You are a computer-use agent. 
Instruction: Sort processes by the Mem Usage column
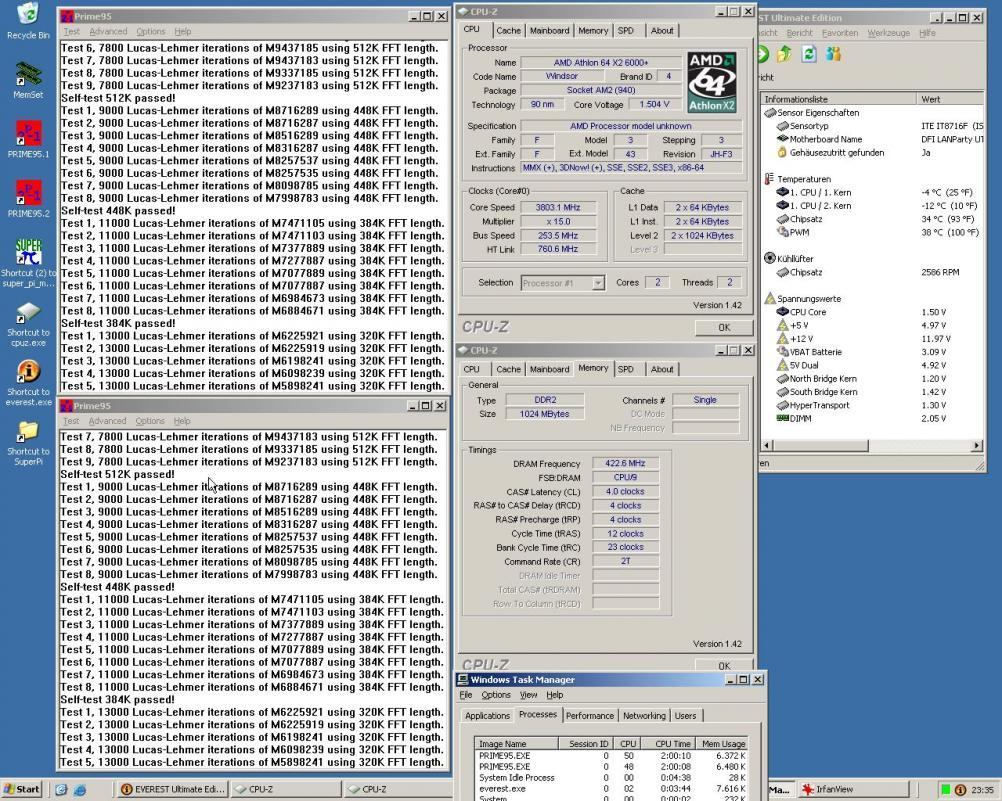(721, 743)
